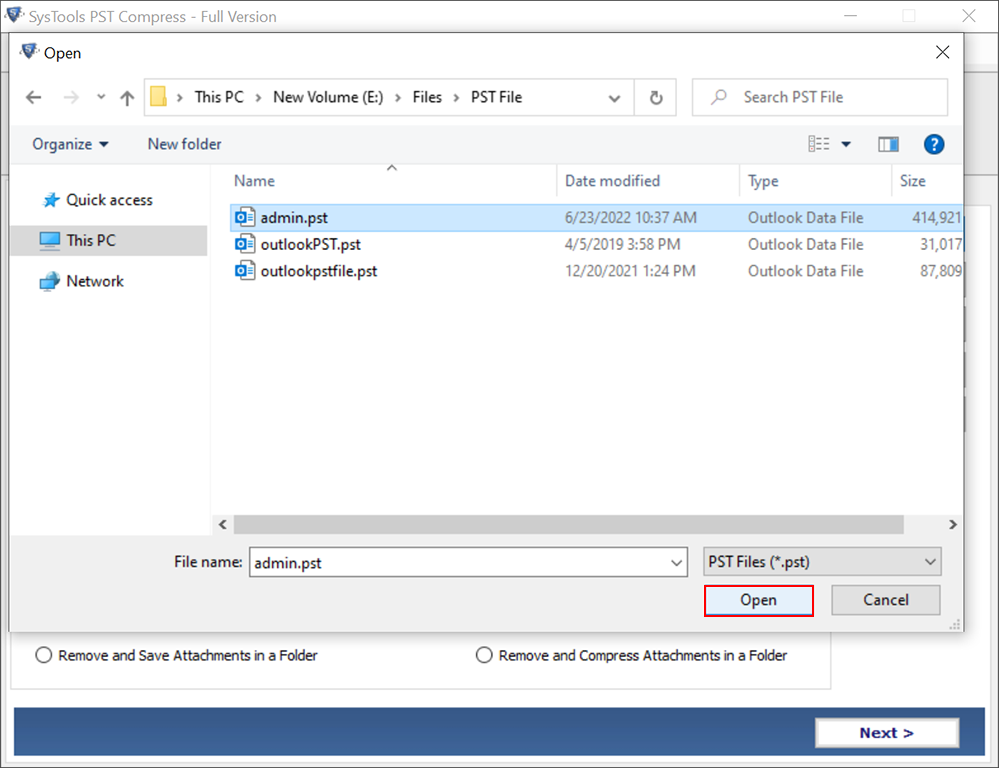Select Remove and Save Attachments in a Folder
Screen dimensions: 999x768
coord(44,655)
